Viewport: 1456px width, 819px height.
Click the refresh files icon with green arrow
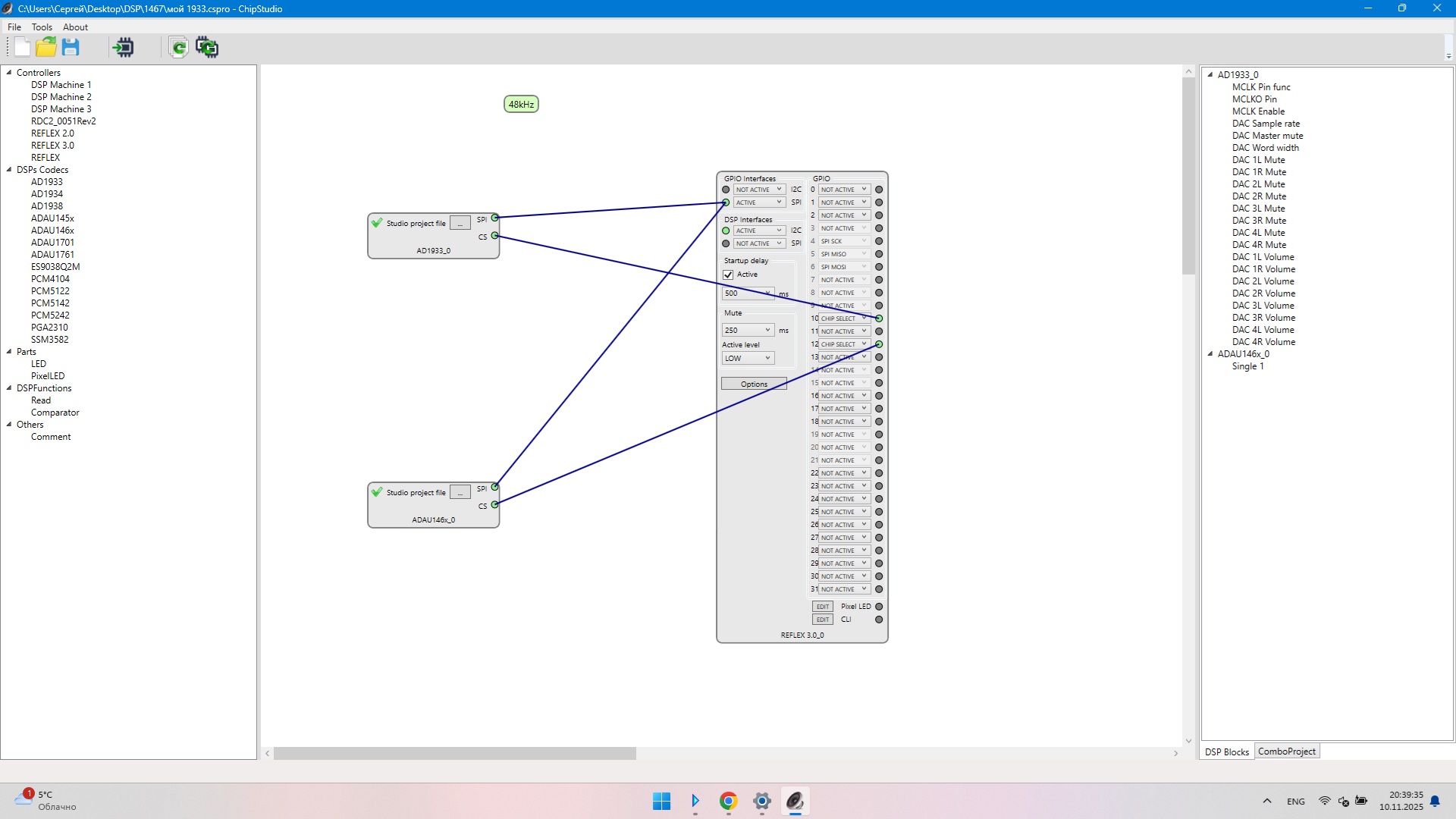tap(179, 47)
